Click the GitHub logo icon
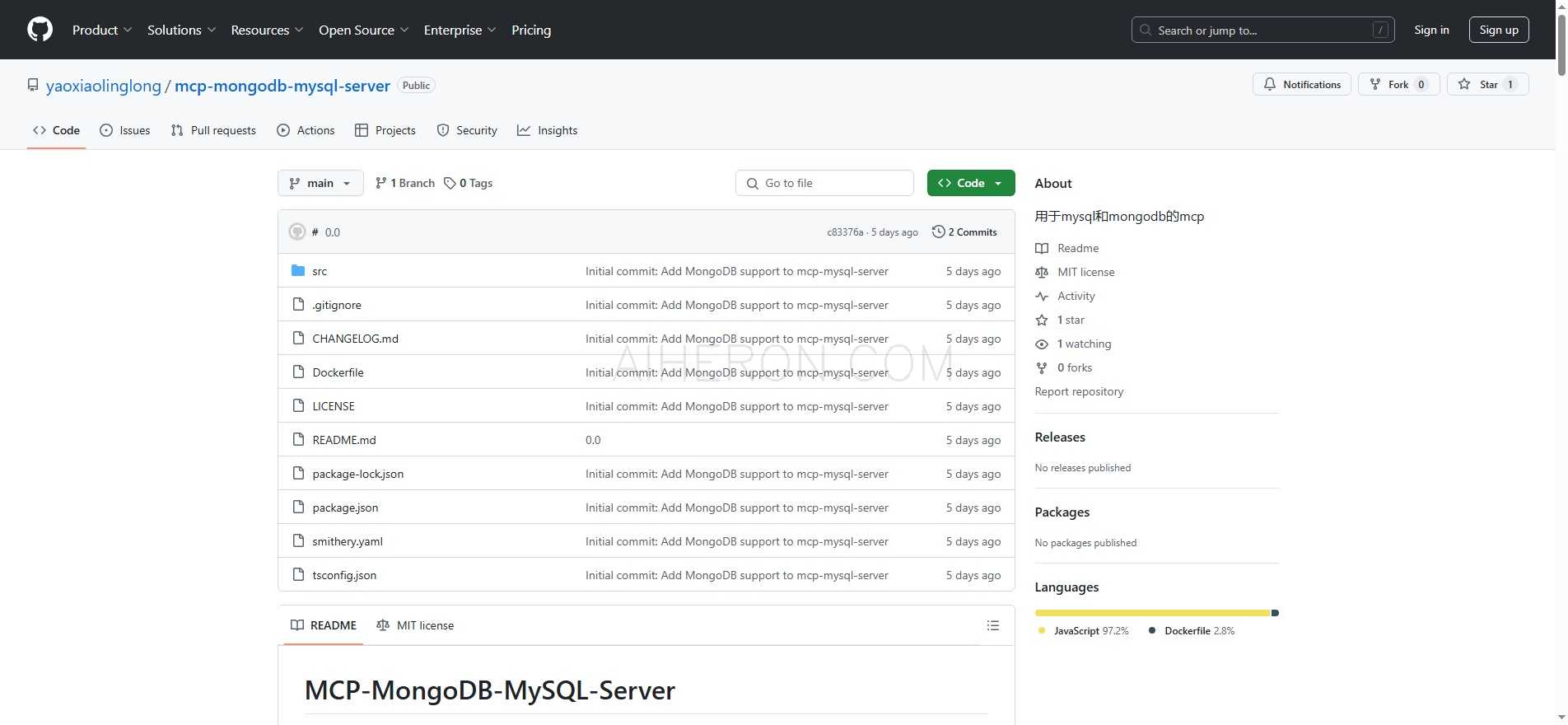The image size is (1568, 725). click(x=40, y=30)
